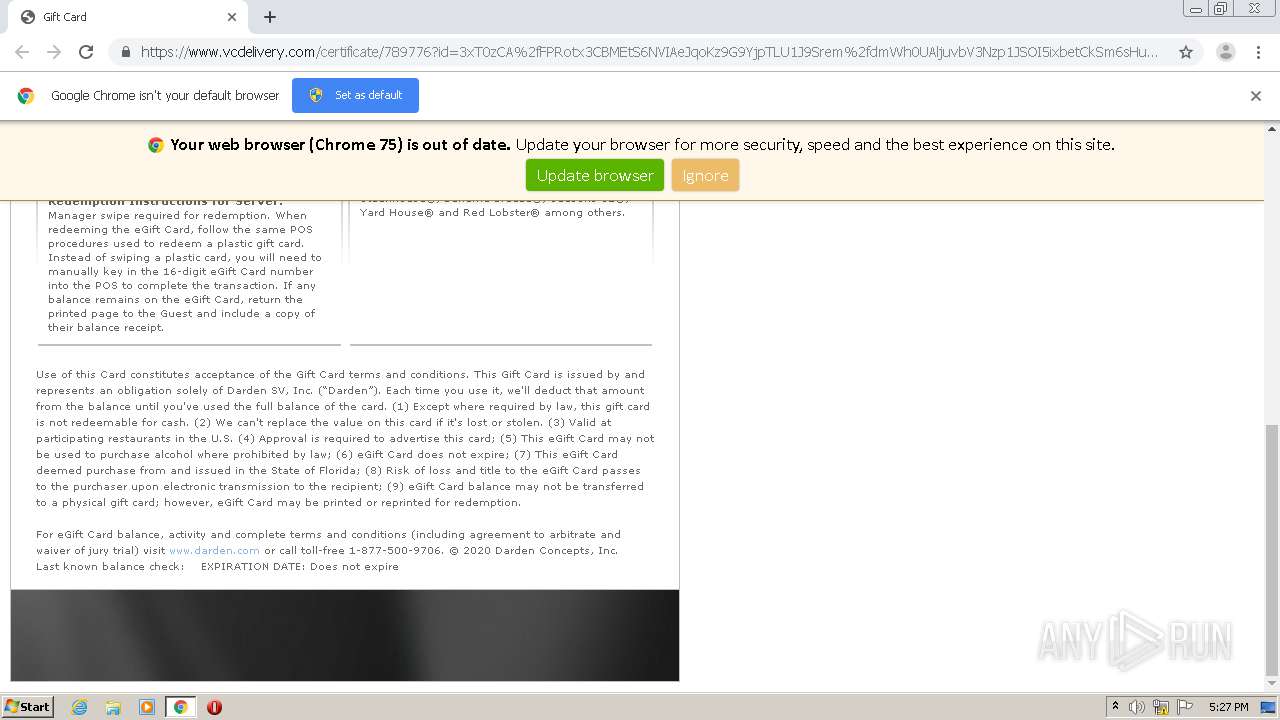Open a new tab with plus button

[x=270, y=17]
